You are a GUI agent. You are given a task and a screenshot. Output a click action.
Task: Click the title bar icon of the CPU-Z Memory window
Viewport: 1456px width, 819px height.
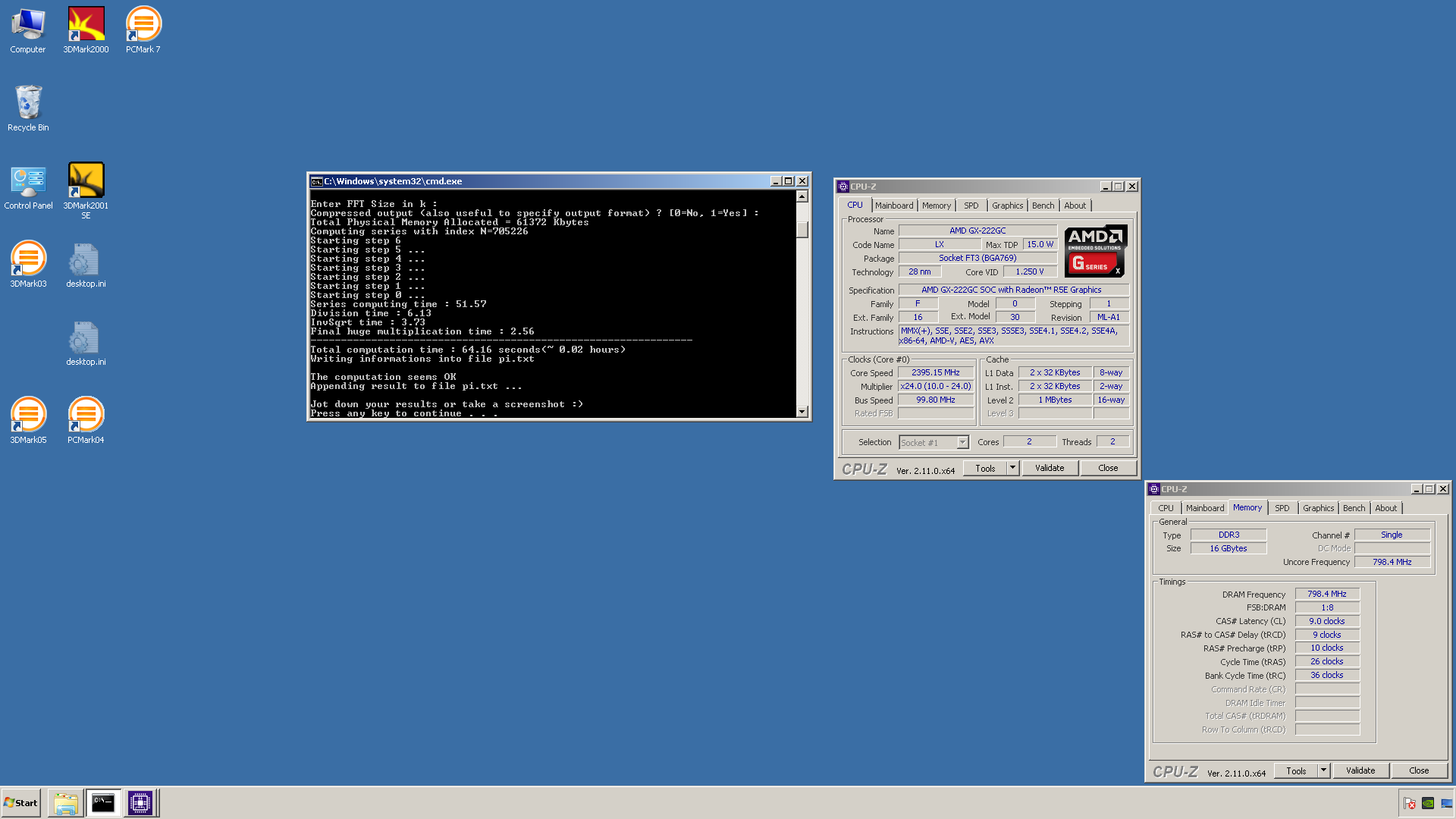pyautogui.click(x=1154, y=489)
